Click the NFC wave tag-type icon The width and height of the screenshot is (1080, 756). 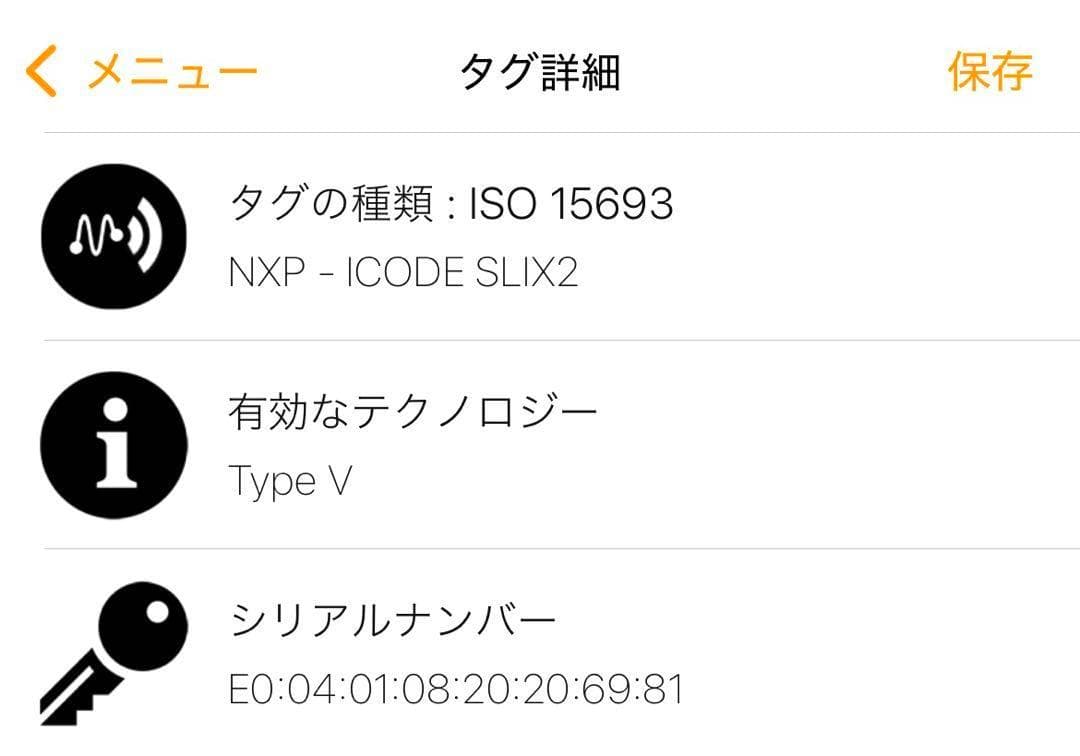pos(114,236)
